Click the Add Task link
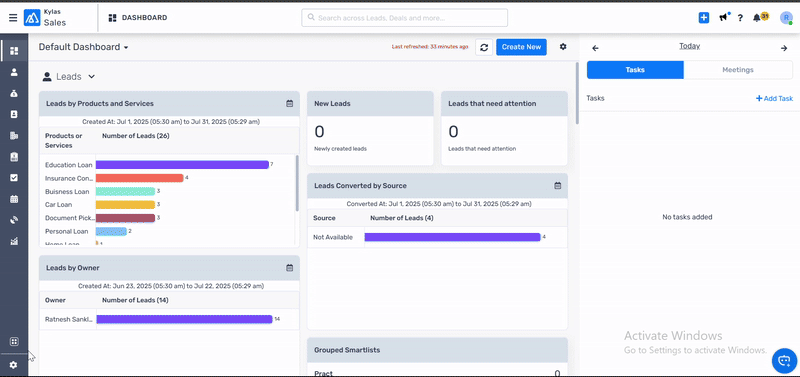800x377 pixels. [774, 98]
